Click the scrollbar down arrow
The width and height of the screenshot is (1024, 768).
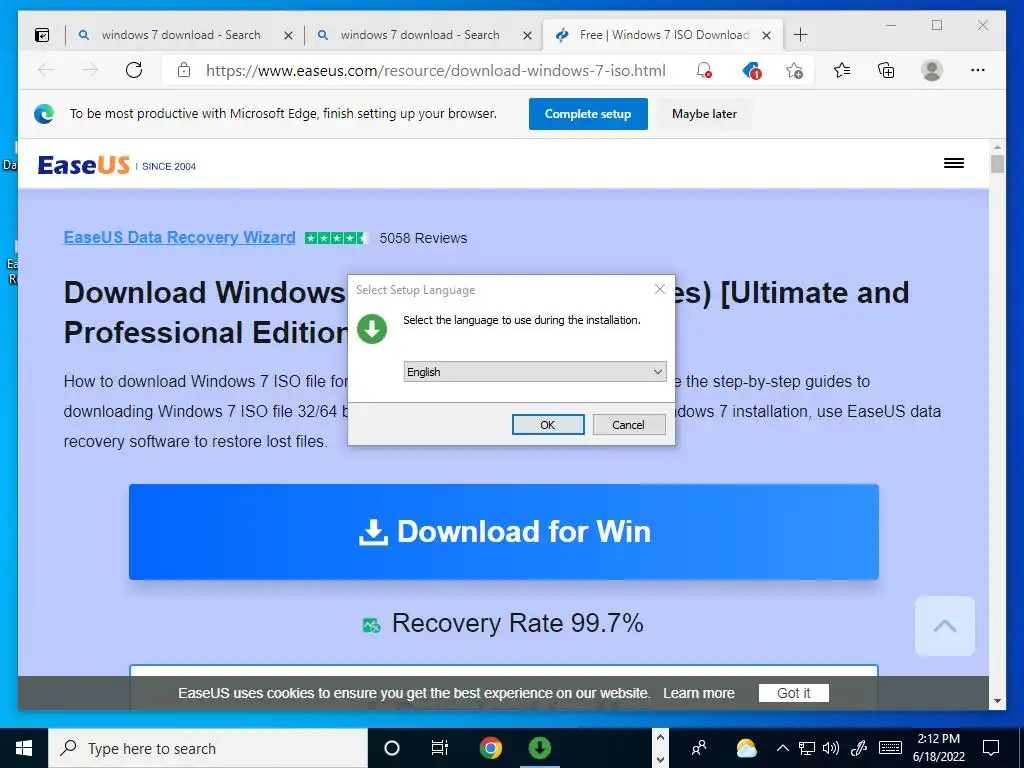point(997,701)
